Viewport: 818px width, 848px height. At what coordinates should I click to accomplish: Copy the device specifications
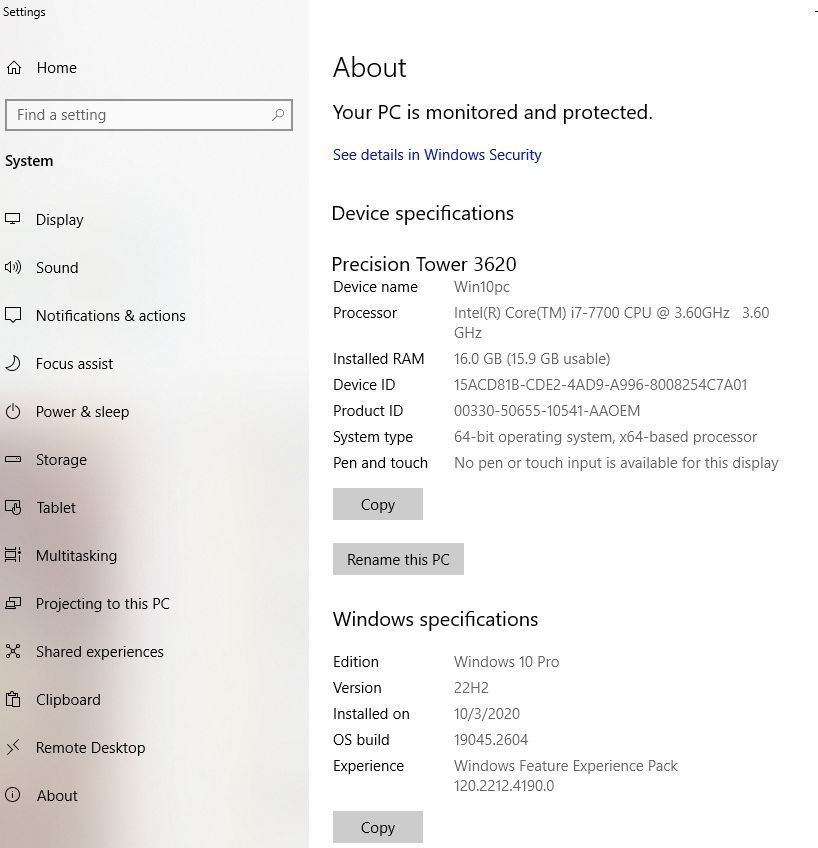378,504
